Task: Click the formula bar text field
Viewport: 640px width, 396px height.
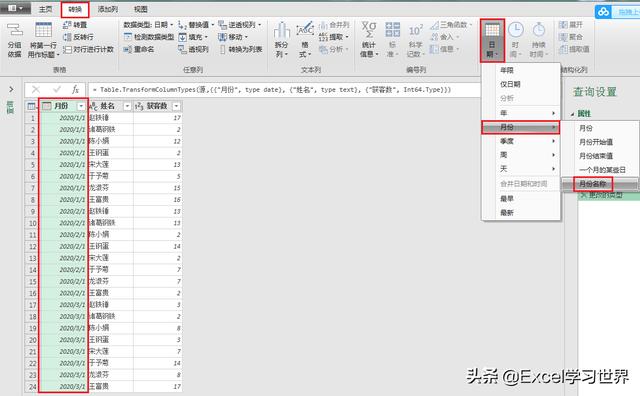Action: point(285,89)
